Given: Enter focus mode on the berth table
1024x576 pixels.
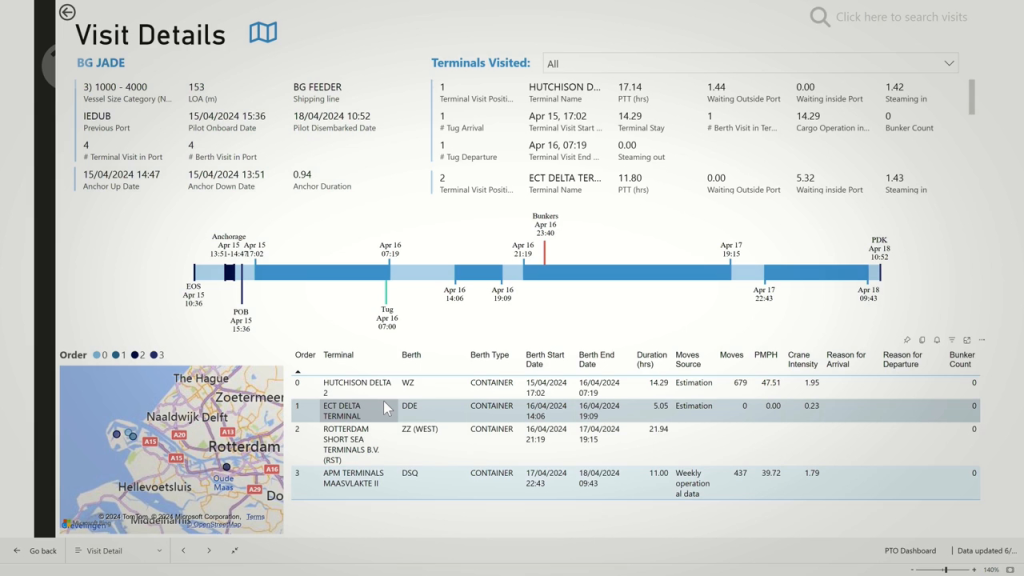Looking at the screenshot, I should click(967, 340).
